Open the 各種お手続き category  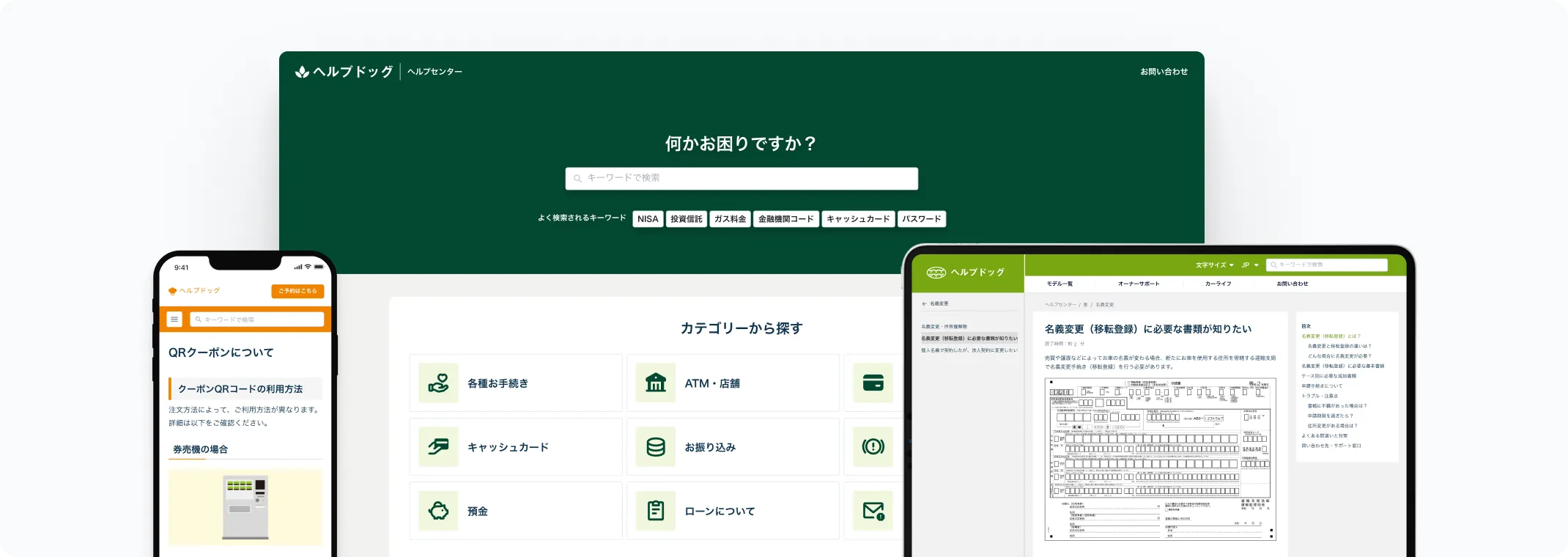click(x=516, y=383)
